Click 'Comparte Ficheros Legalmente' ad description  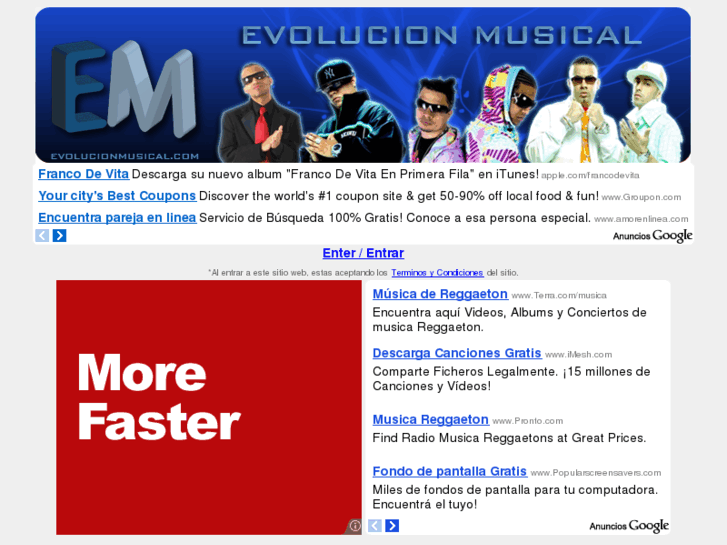511,378
